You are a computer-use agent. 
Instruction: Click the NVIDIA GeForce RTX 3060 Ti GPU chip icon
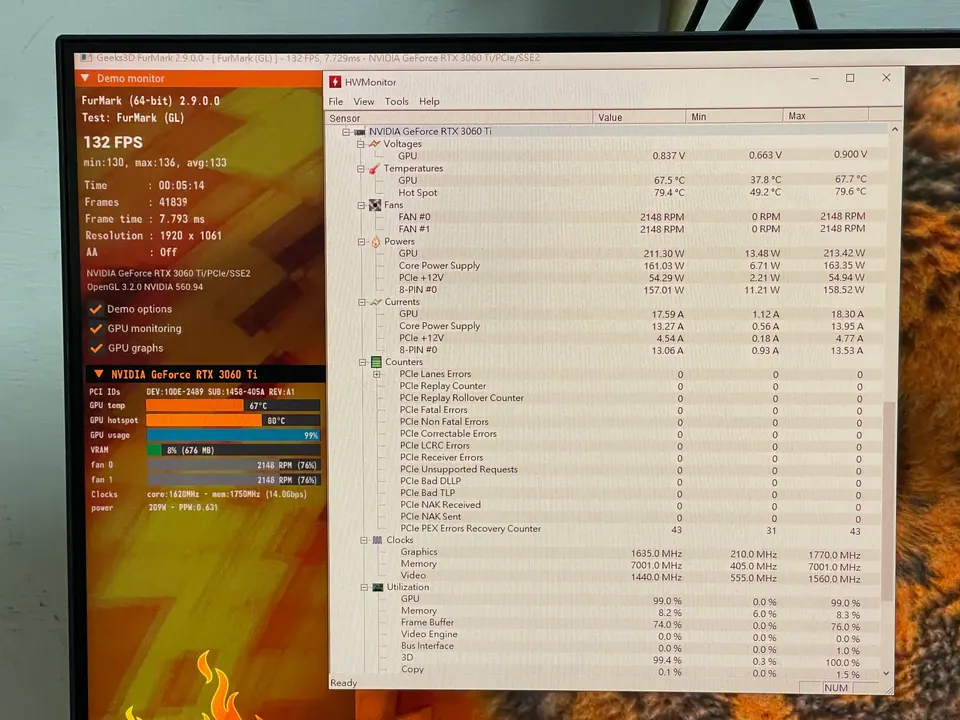click(360, 132)
